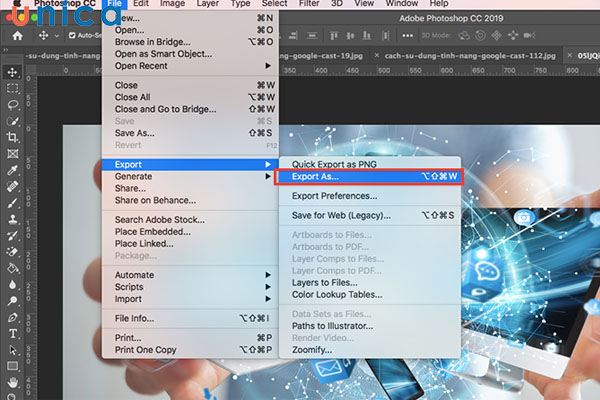Select the Eraser tool
The height and width of the screenshot is (400, 600).
(x=13, y=251)
